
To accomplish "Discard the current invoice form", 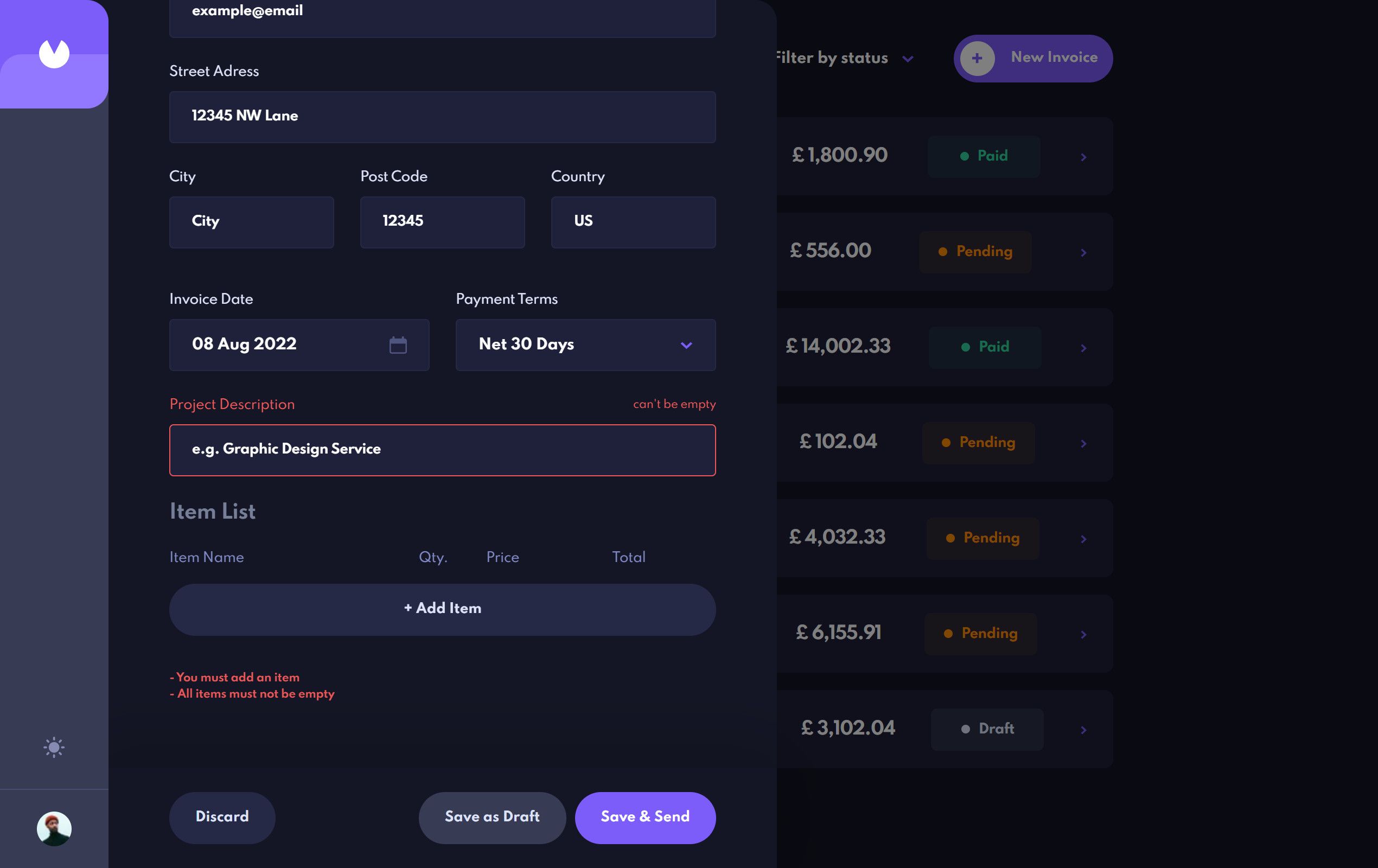I will click(x=221, y=817).
